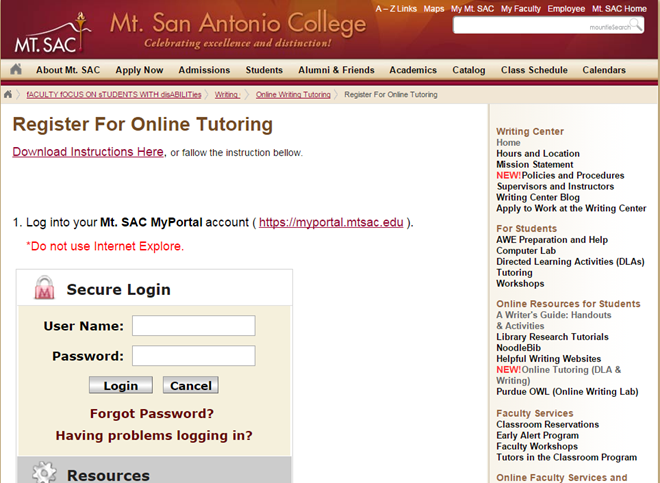Open the myportal.mtsac.edu link
Viewport: 660px width, 483px height.
(331, 222)
